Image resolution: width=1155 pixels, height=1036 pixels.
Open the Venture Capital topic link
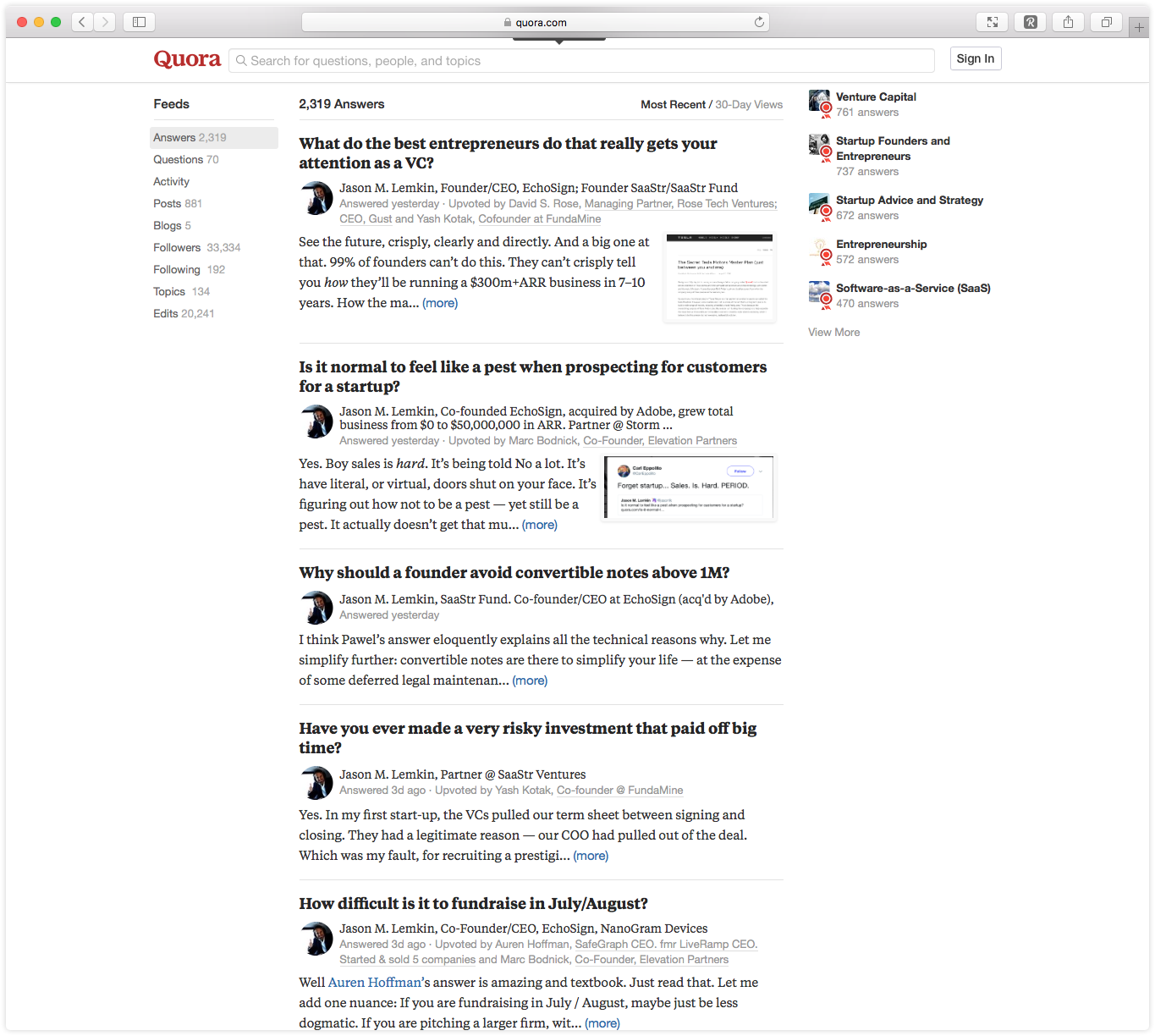pos(876,97)
